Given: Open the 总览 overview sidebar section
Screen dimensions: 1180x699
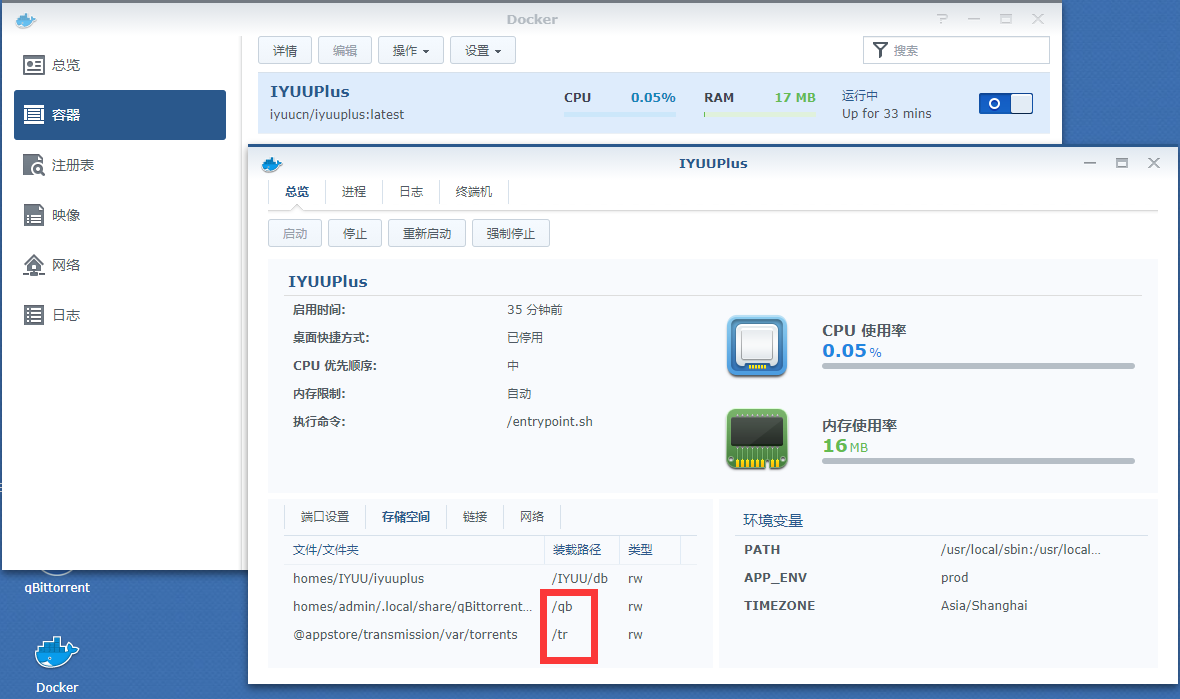Looking at the screenshot, I should tap(120, 65).
